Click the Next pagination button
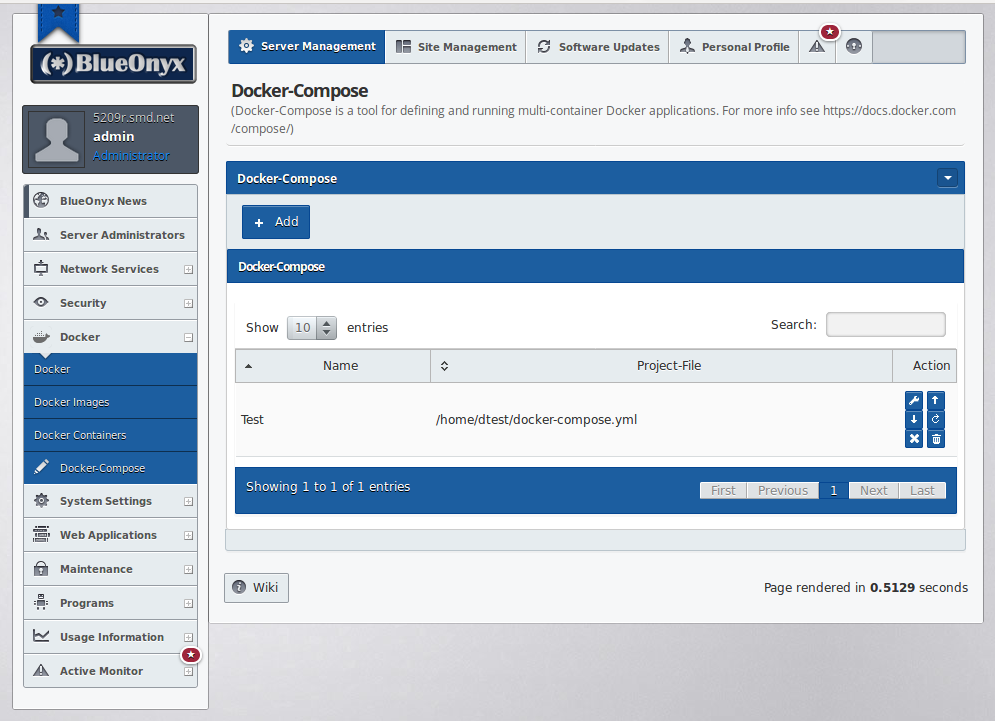The image size is (995, 721). coord(874,491)
